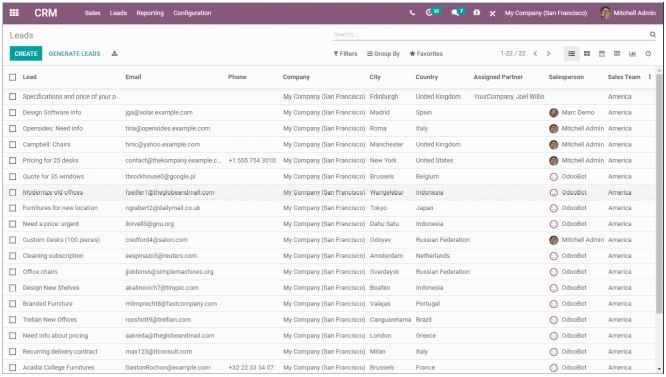Screen dimensions: 666x377
Task: Click the import records download icon
Action: (x=115, y=53)
